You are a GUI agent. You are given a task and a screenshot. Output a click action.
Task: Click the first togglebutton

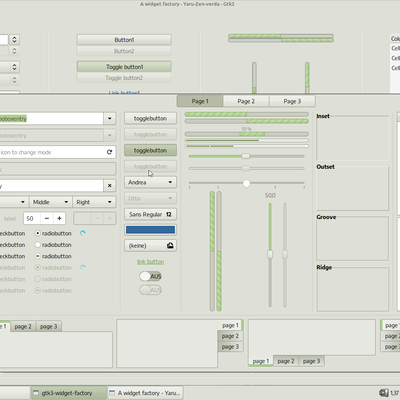[150, 118]
